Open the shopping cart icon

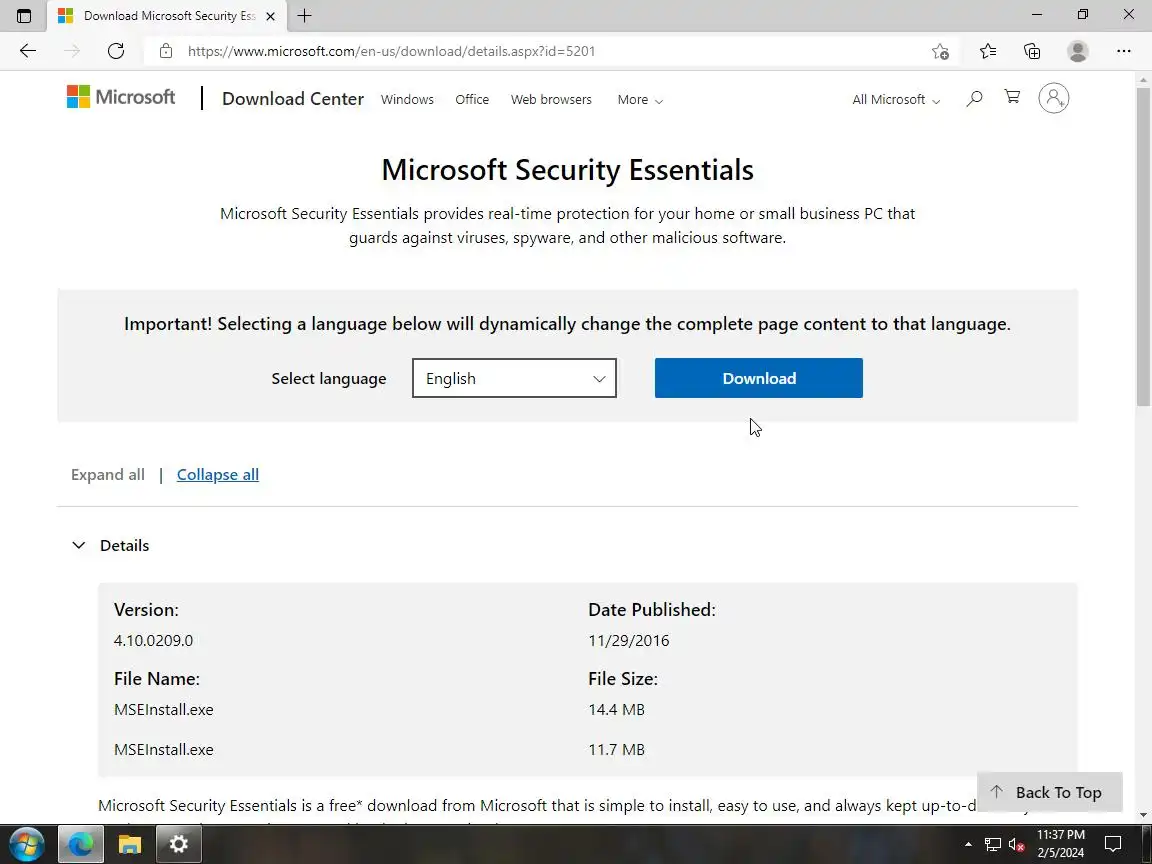(x=1012, y=97)
